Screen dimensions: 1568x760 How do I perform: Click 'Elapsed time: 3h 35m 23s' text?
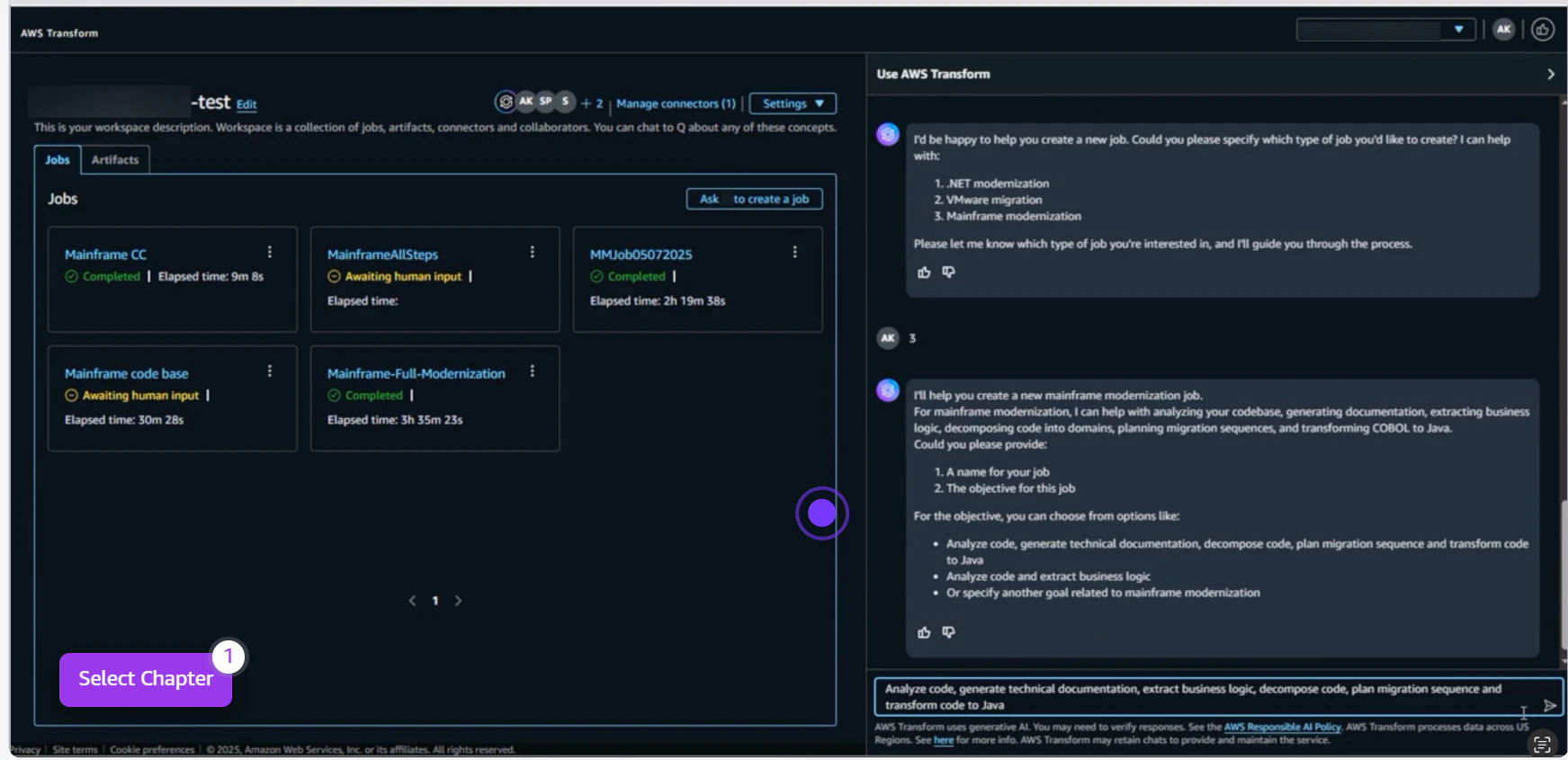pyautogui.click(x=395, y=420)
